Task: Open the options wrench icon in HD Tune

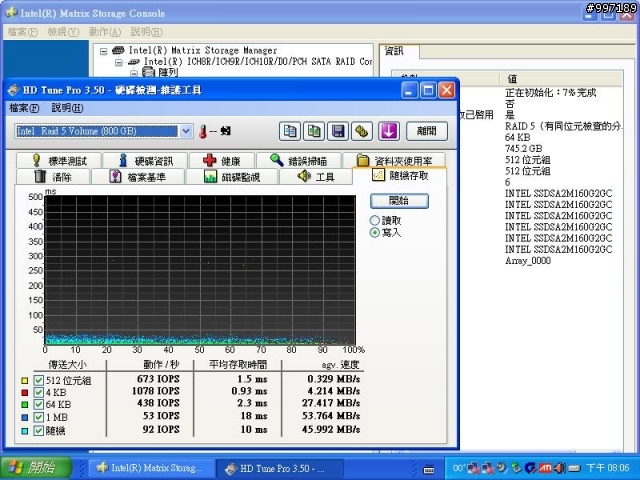Action: [362, 131]
